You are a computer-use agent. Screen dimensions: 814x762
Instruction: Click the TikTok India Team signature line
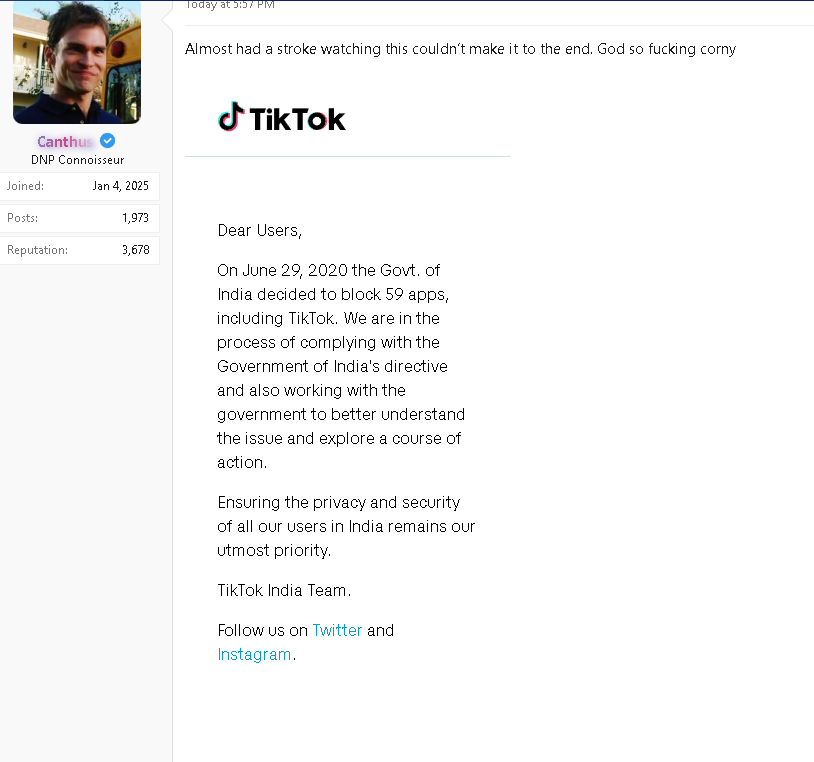tap(284, 590)
